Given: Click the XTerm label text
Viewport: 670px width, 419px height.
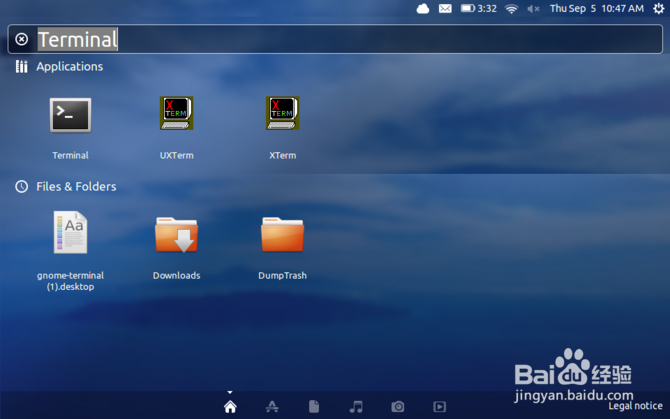Looking at the screenshot, I should [282, 155].
